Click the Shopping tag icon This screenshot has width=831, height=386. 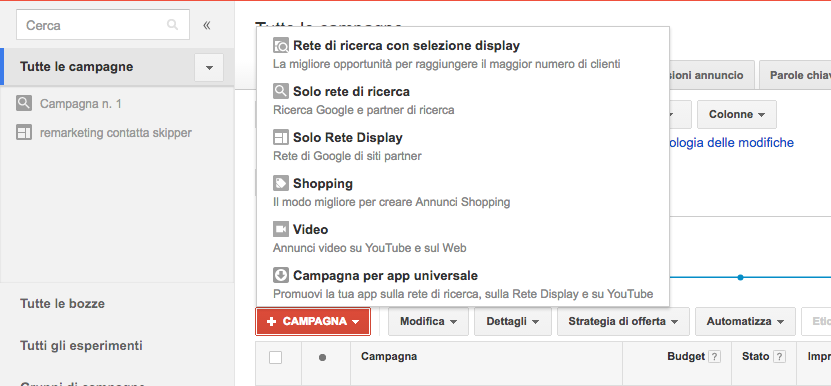click(x=281, y=183)
